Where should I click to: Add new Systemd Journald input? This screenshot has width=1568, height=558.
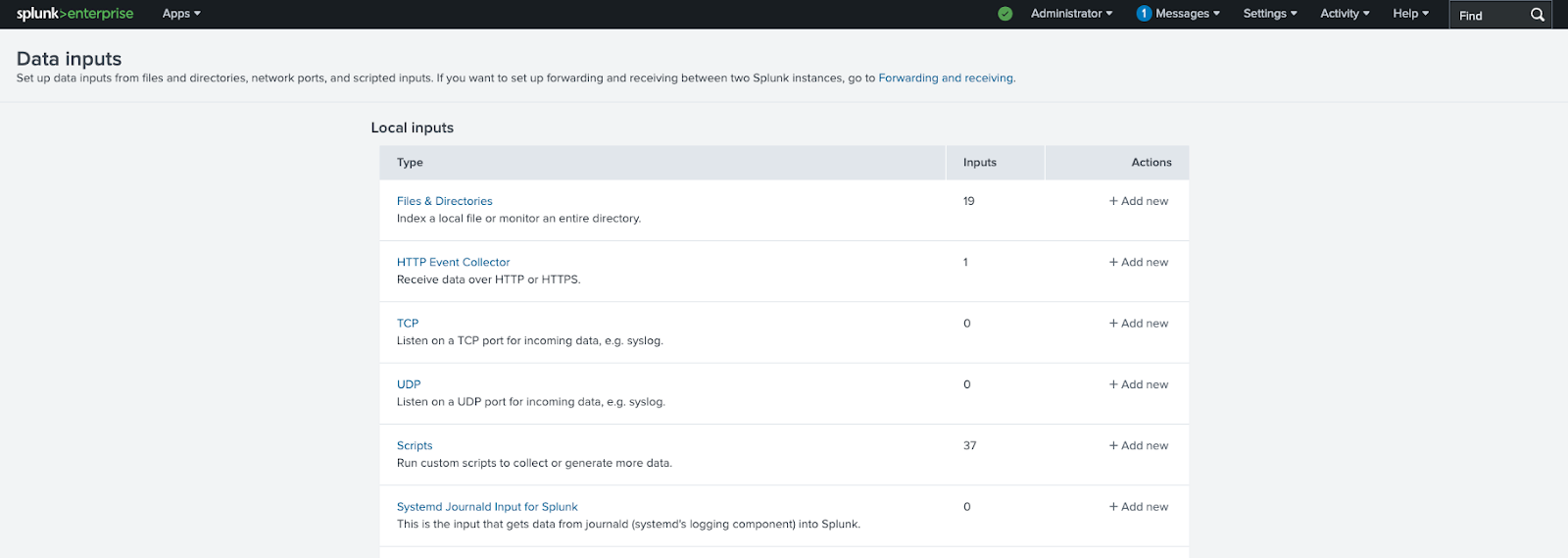tap(1139, 507)
